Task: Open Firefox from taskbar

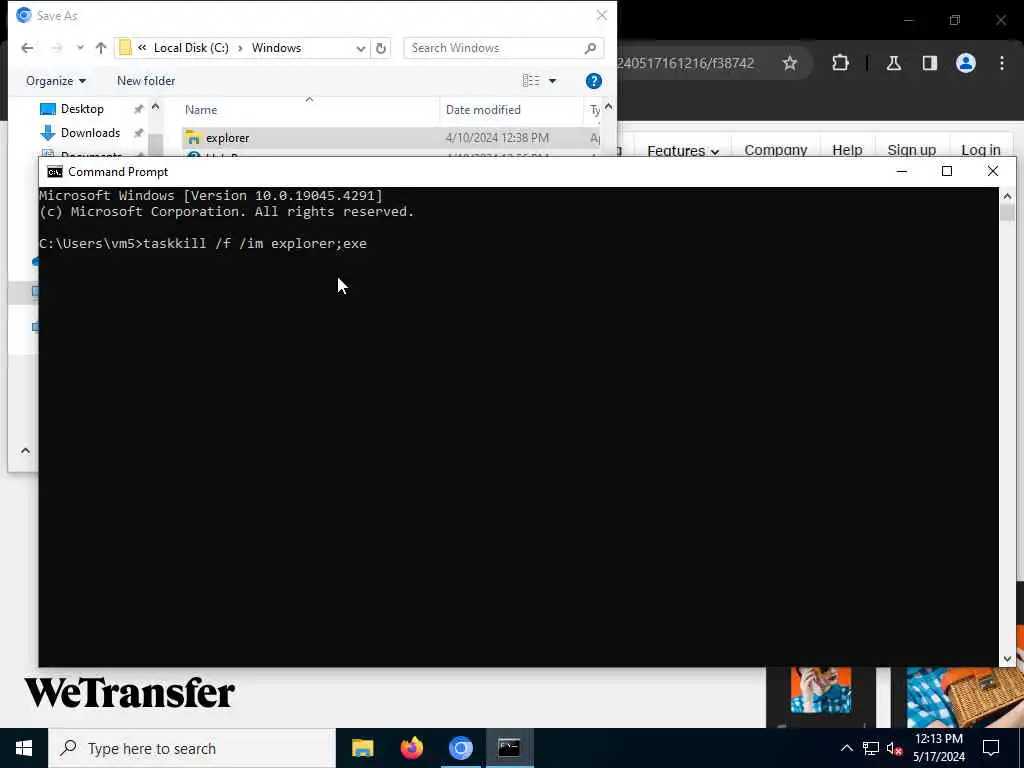Action: 411,748
